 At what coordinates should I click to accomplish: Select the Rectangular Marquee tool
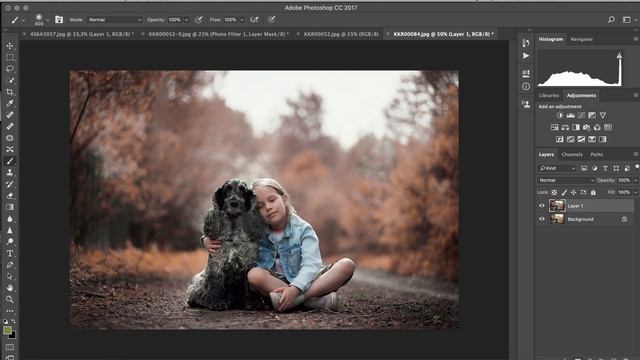point(10,57)
